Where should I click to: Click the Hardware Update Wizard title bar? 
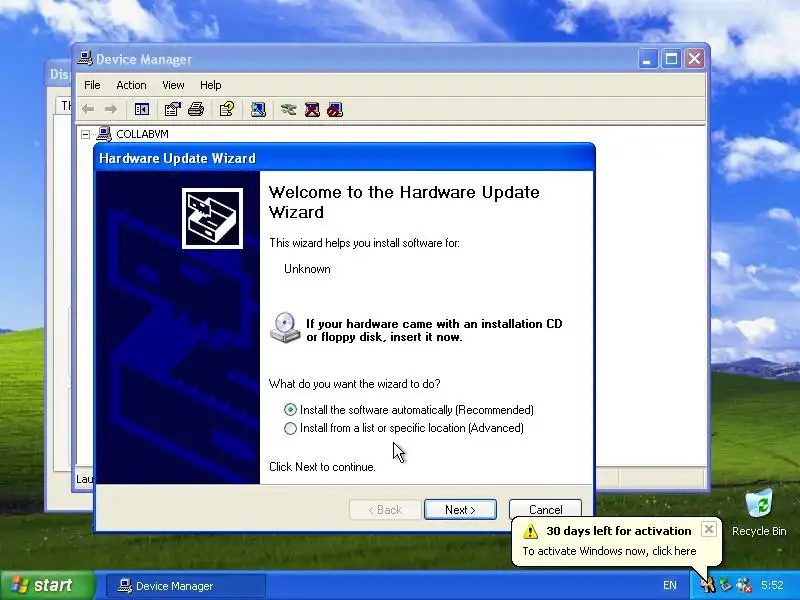pyautogui.click(x=344, y=158)
